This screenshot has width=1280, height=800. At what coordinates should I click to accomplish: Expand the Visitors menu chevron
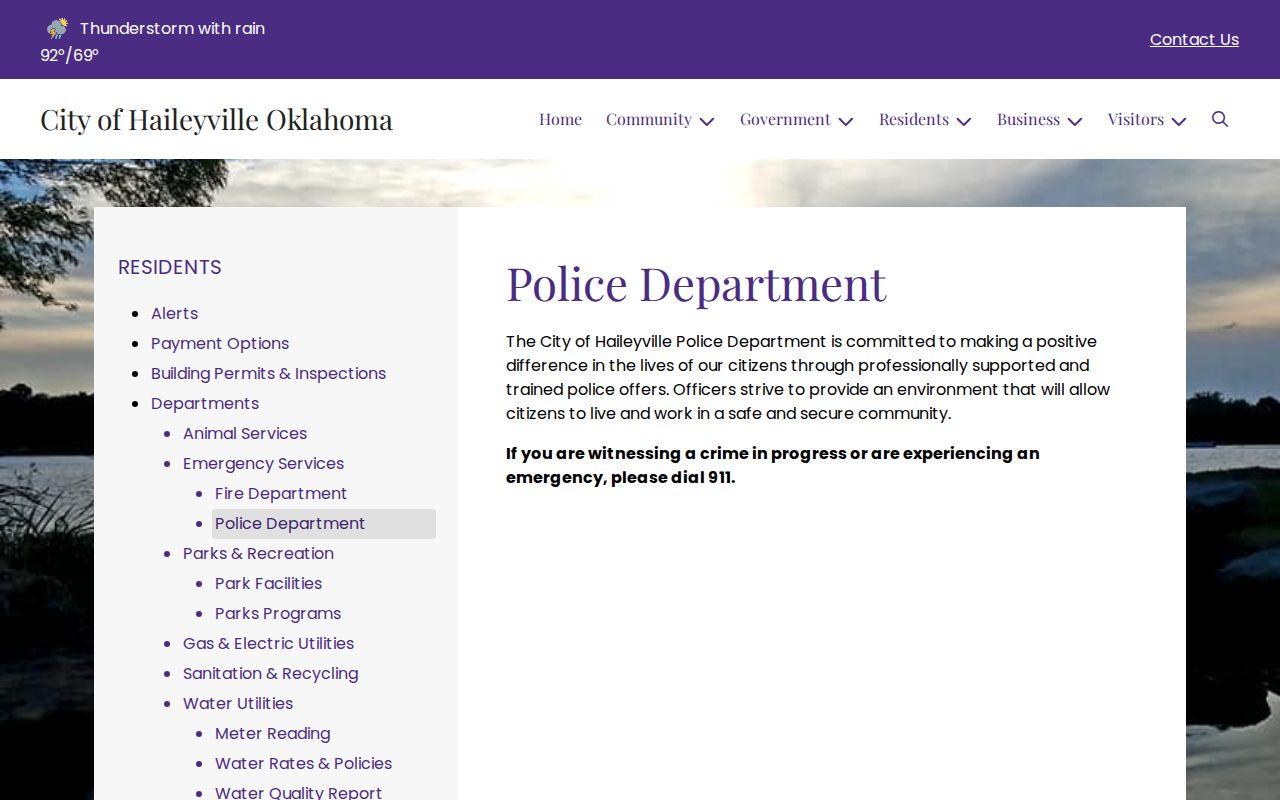1179,121
